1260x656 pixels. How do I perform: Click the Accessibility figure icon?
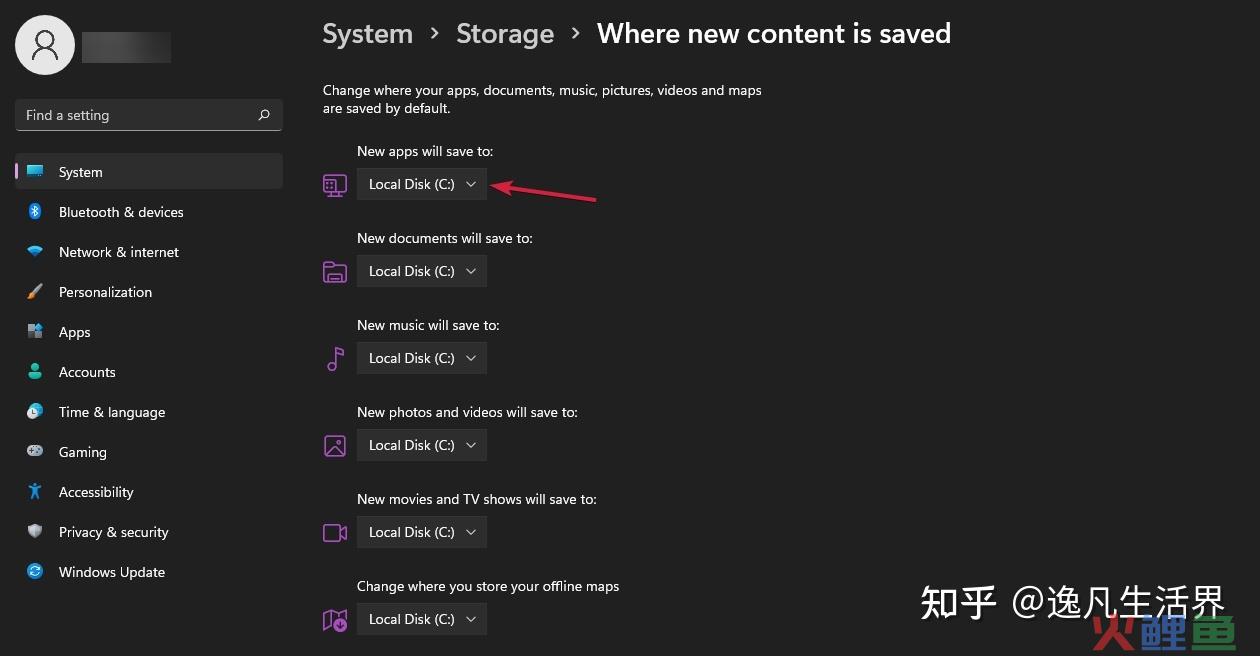click(x=35, y=492)
